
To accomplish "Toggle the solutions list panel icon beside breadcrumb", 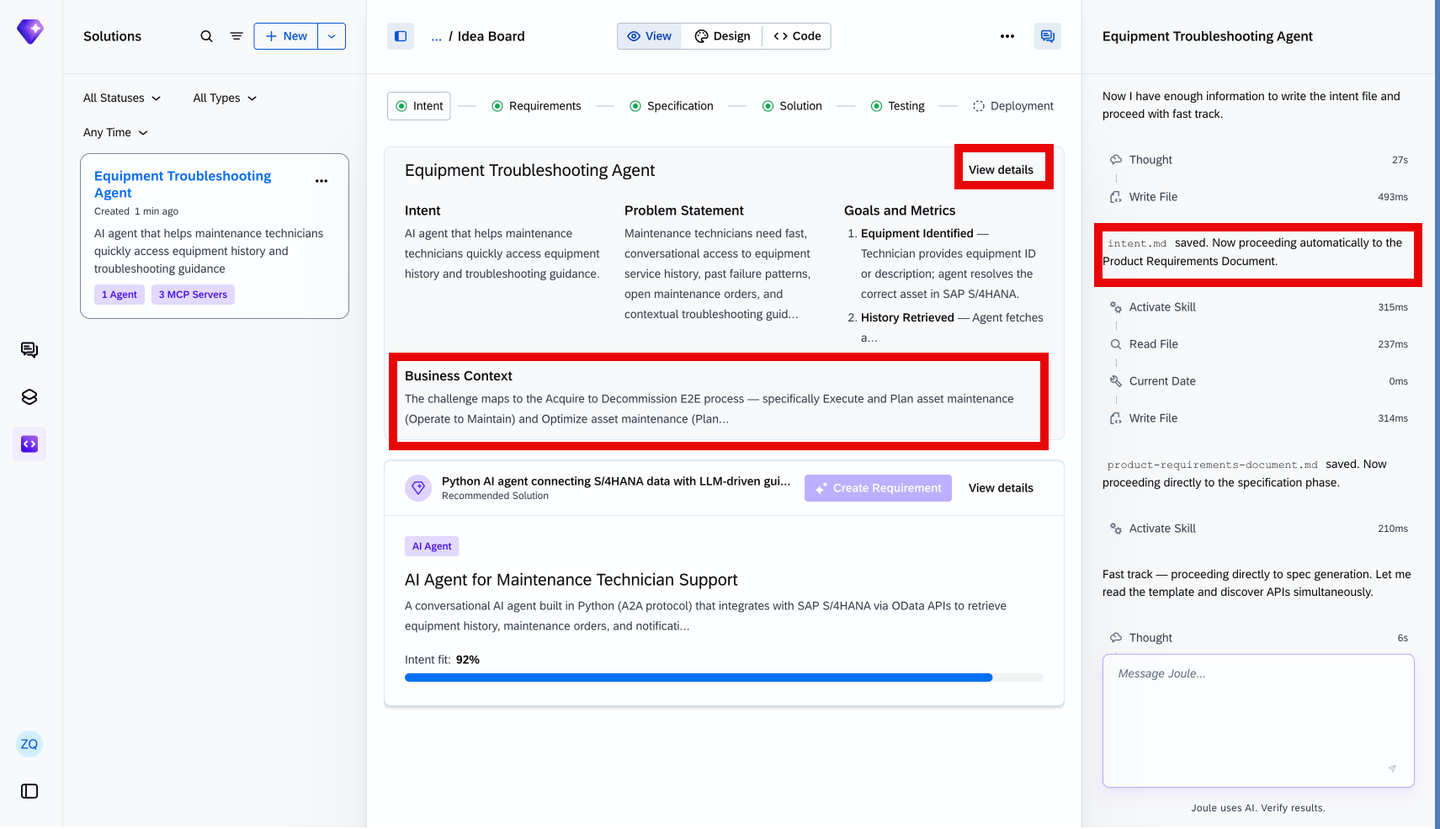I will tap(401, 36).
